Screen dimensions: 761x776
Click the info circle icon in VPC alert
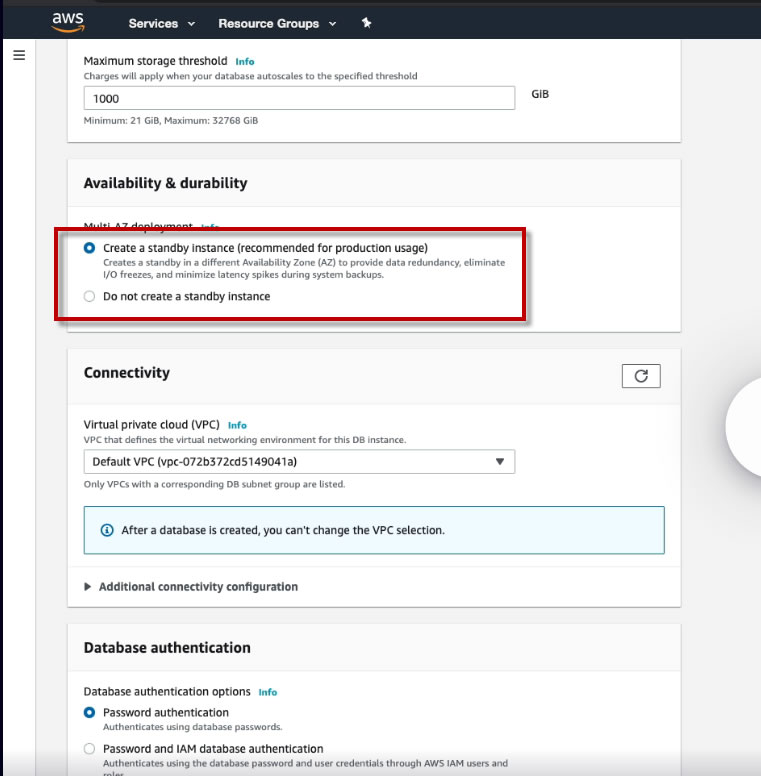point(107,530)
